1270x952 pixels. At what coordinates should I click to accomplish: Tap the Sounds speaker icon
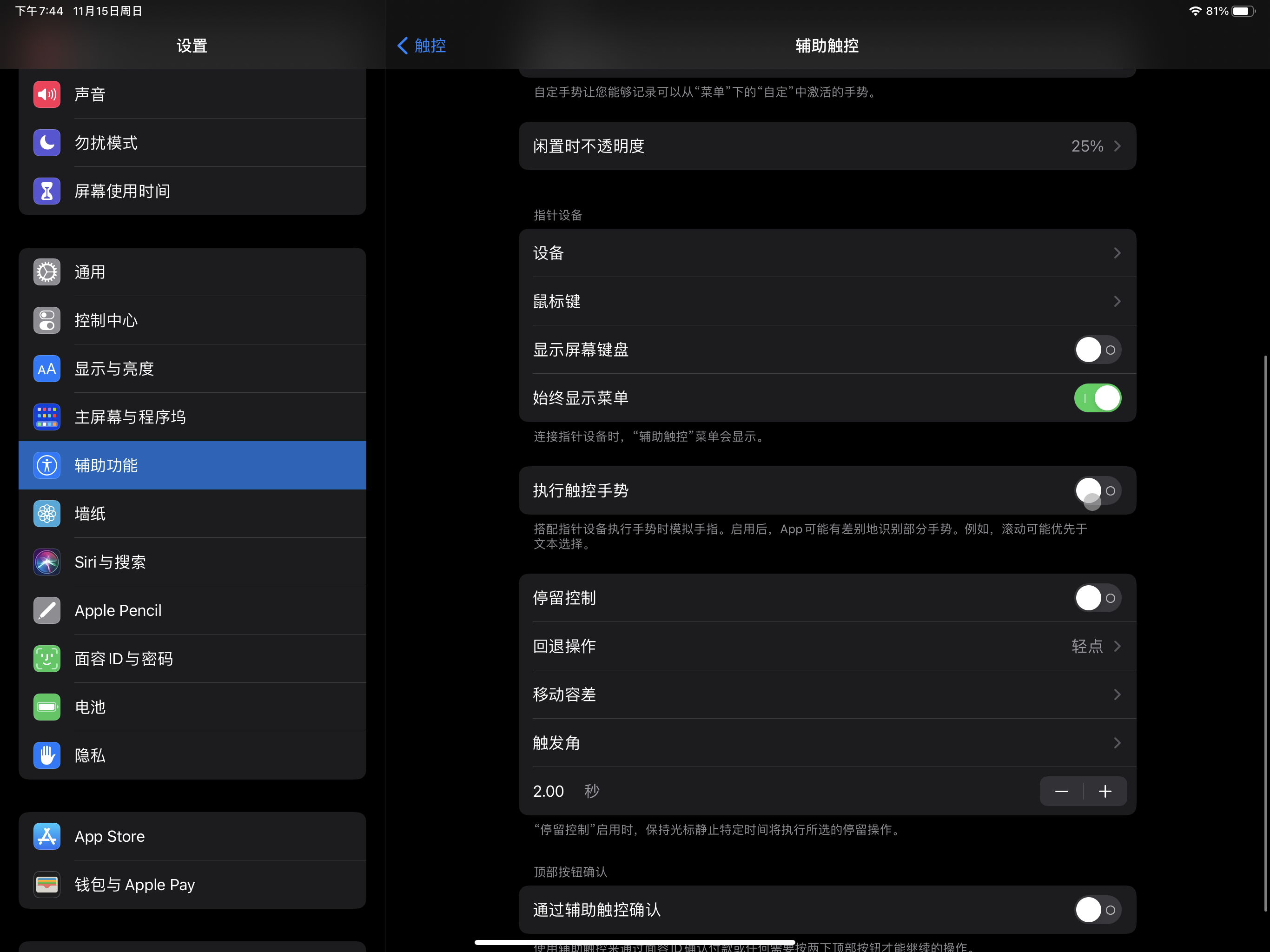(x=46, y=94)
